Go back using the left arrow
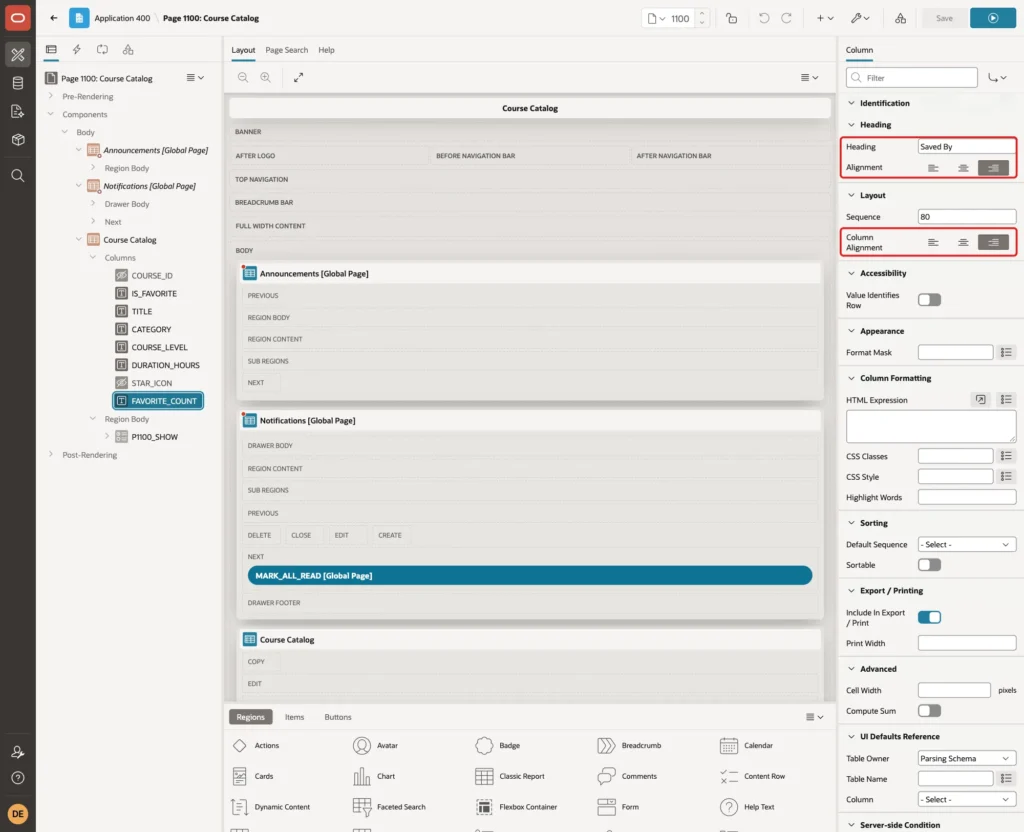 [x=54, y=18]
